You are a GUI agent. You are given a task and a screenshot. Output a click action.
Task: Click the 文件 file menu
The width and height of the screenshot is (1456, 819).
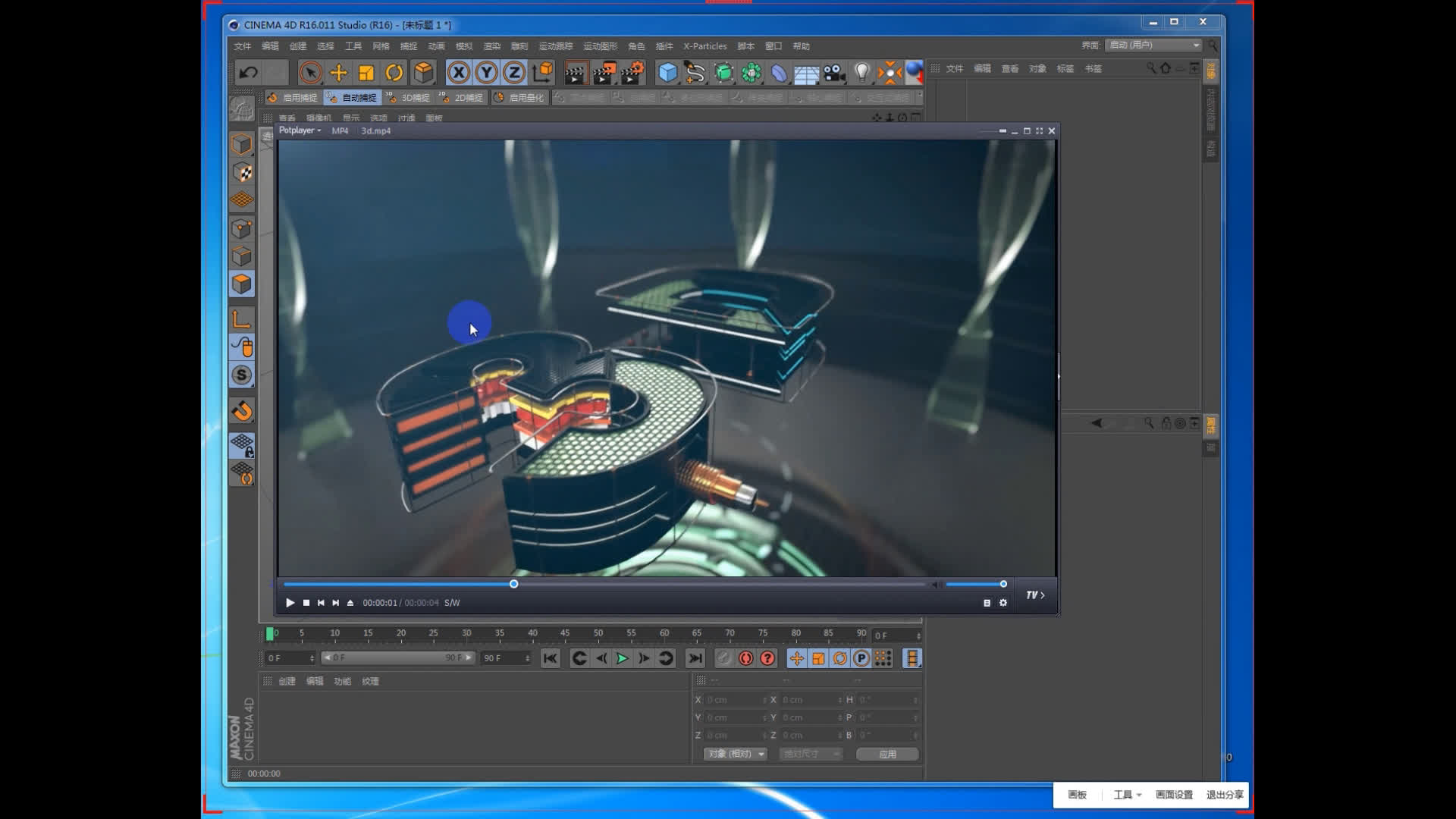tap(241, 46)
